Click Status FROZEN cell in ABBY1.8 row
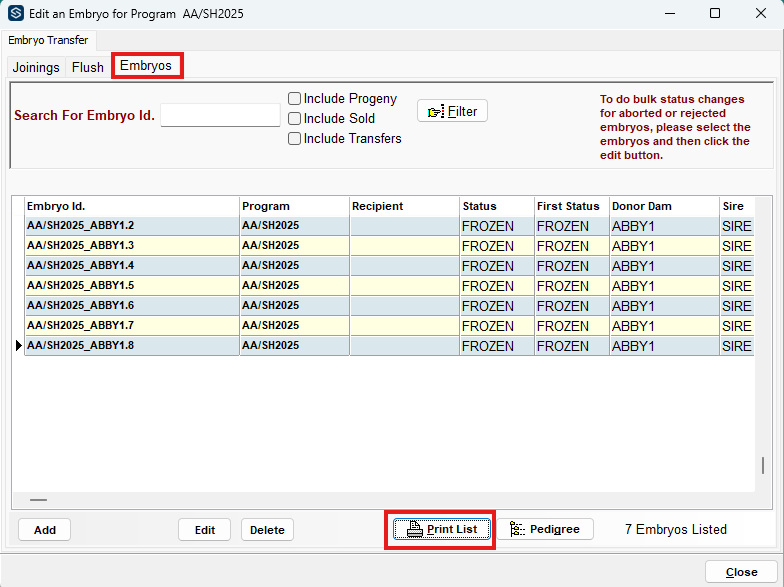The image size is (784, 587). (497, 346)
